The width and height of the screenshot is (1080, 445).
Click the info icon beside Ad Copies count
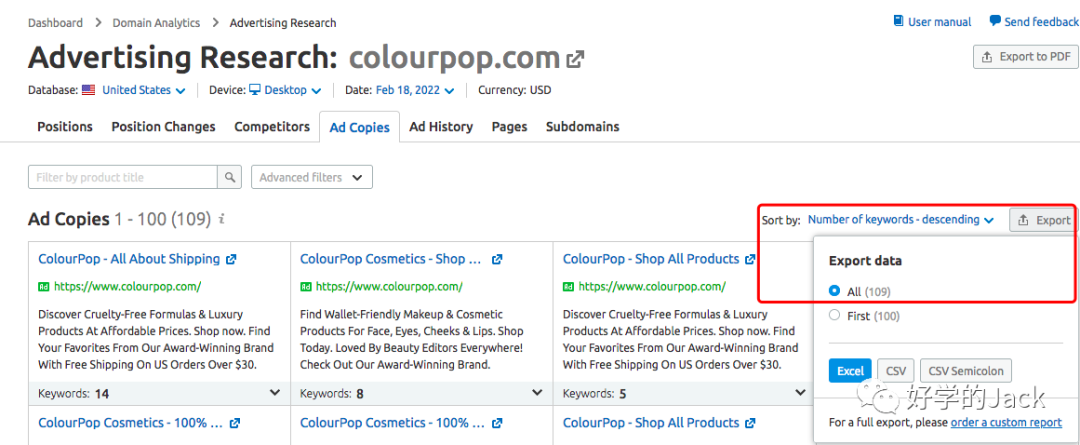tap(221, 219)
